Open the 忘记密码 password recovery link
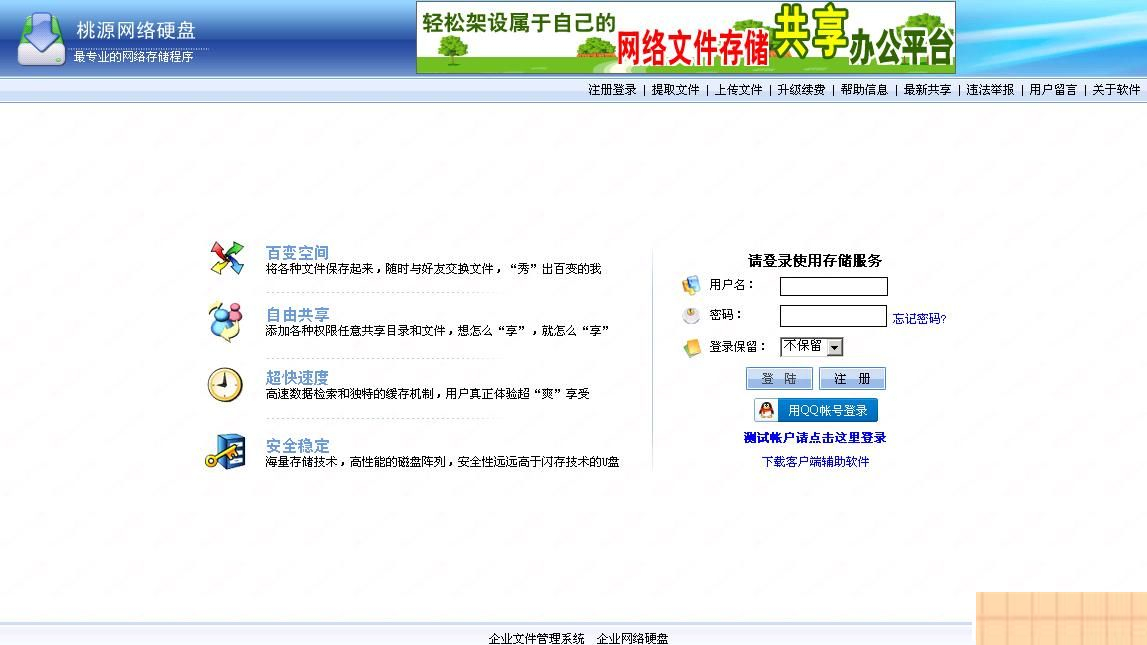The height and width of the screenshot is (645, 1147). (918, 317)
